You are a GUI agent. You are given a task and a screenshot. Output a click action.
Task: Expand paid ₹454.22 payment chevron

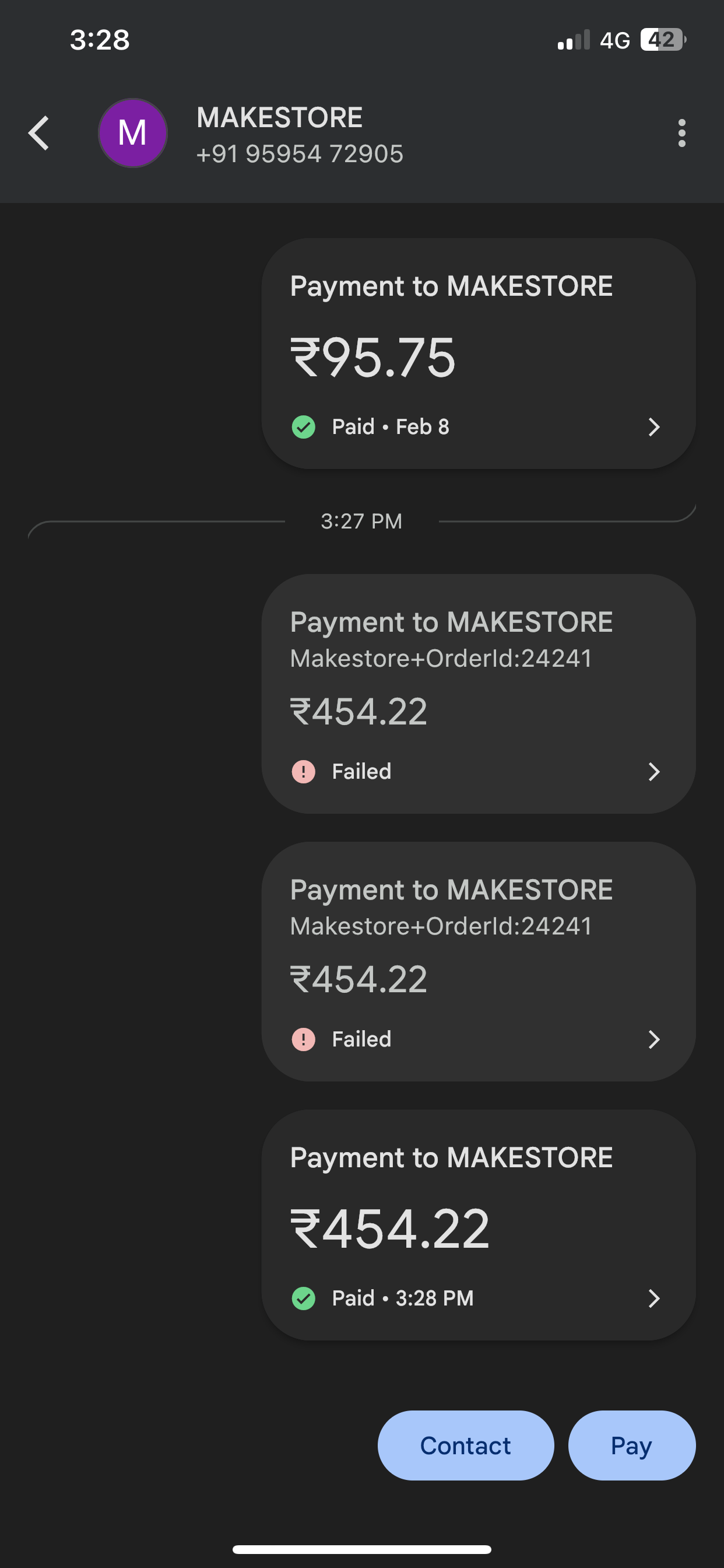654,1298
